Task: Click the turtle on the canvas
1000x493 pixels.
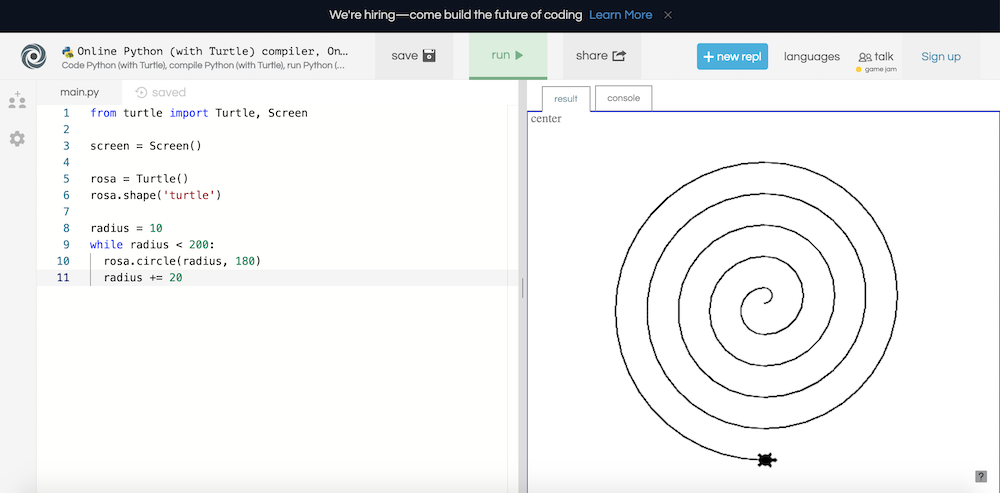Action: 766,460
